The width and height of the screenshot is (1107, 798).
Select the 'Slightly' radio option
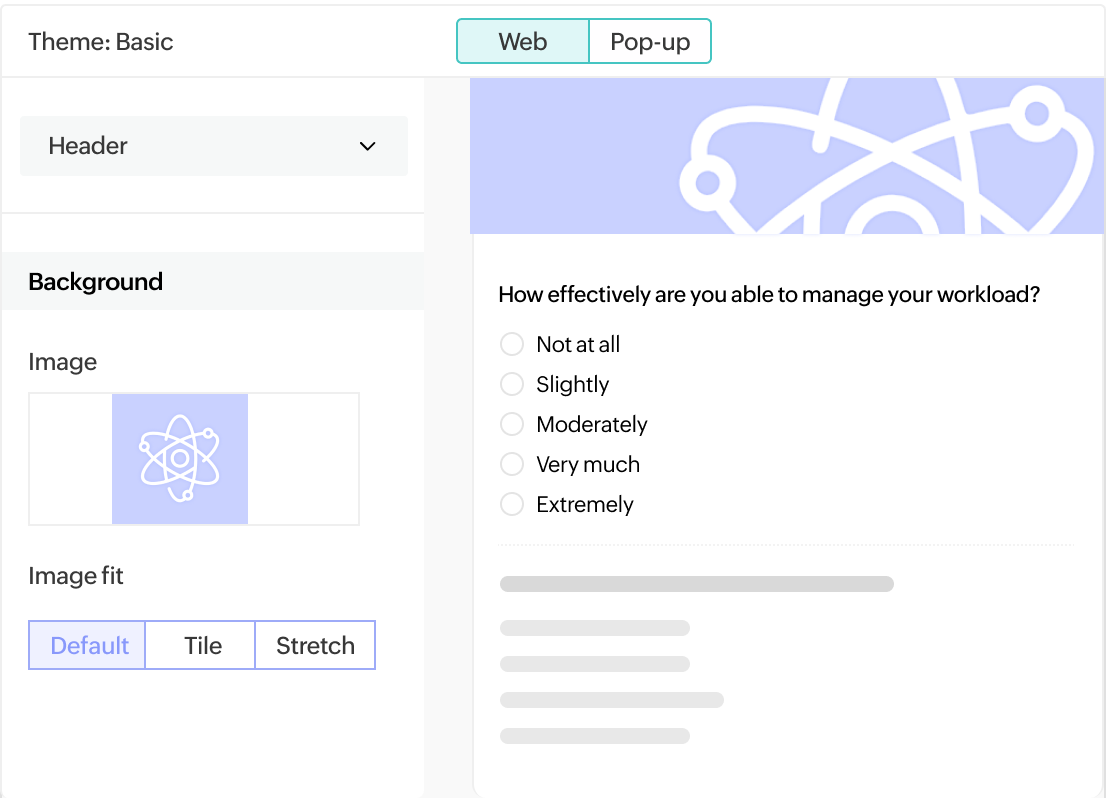[x=512, y=385]
